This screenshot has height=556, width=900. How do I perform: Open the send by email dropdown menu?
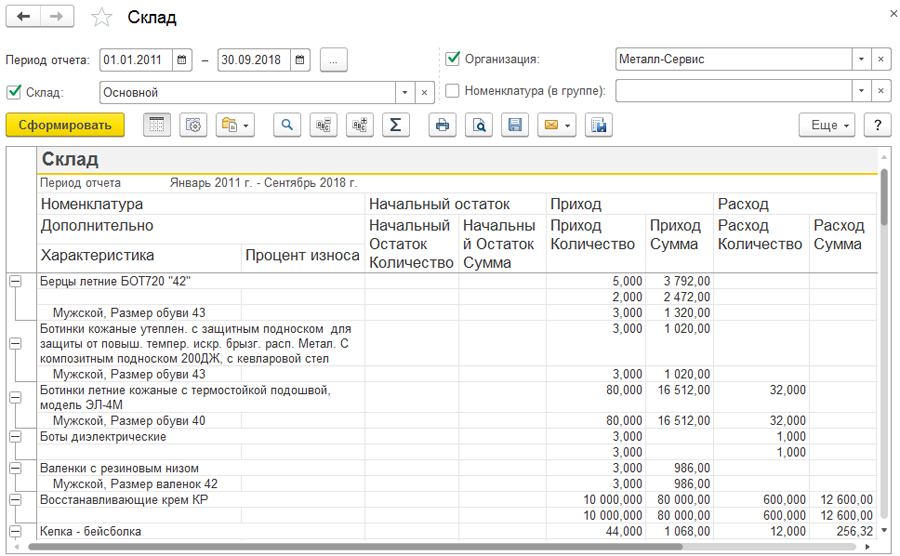click(556, 125)
